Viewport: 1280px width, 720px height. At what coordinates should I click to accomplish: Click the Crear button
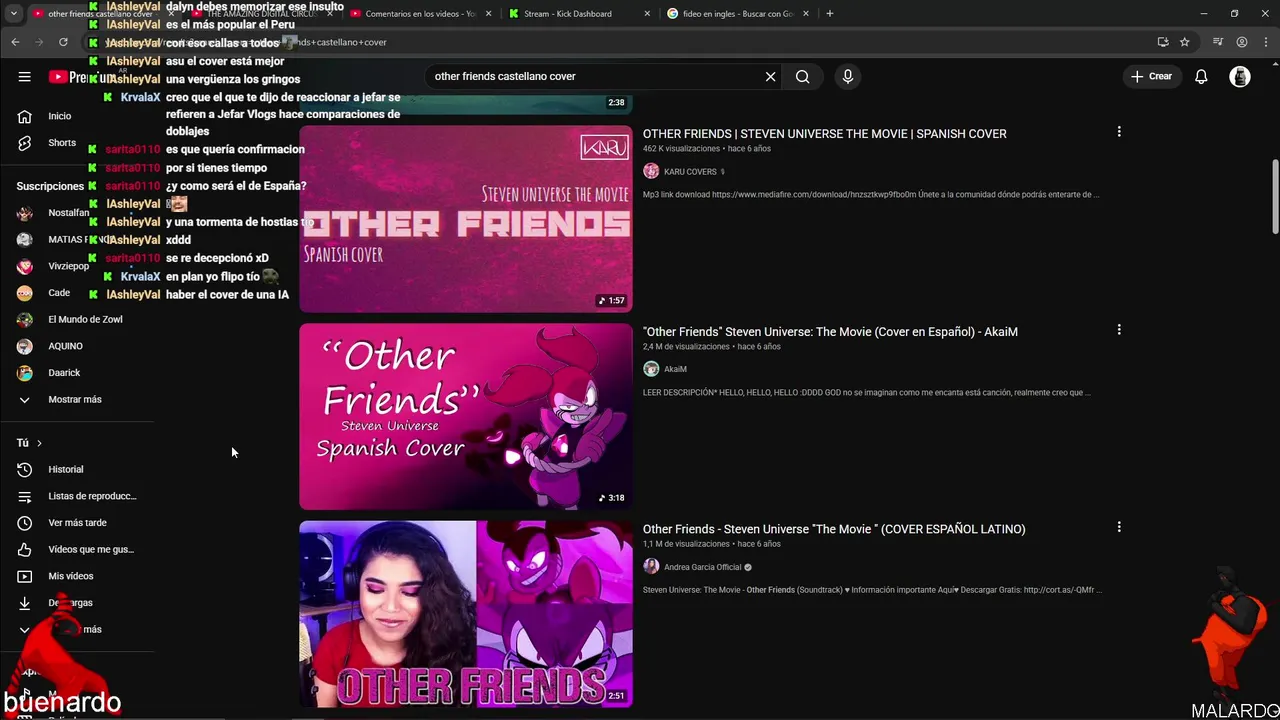point(1151,77)
